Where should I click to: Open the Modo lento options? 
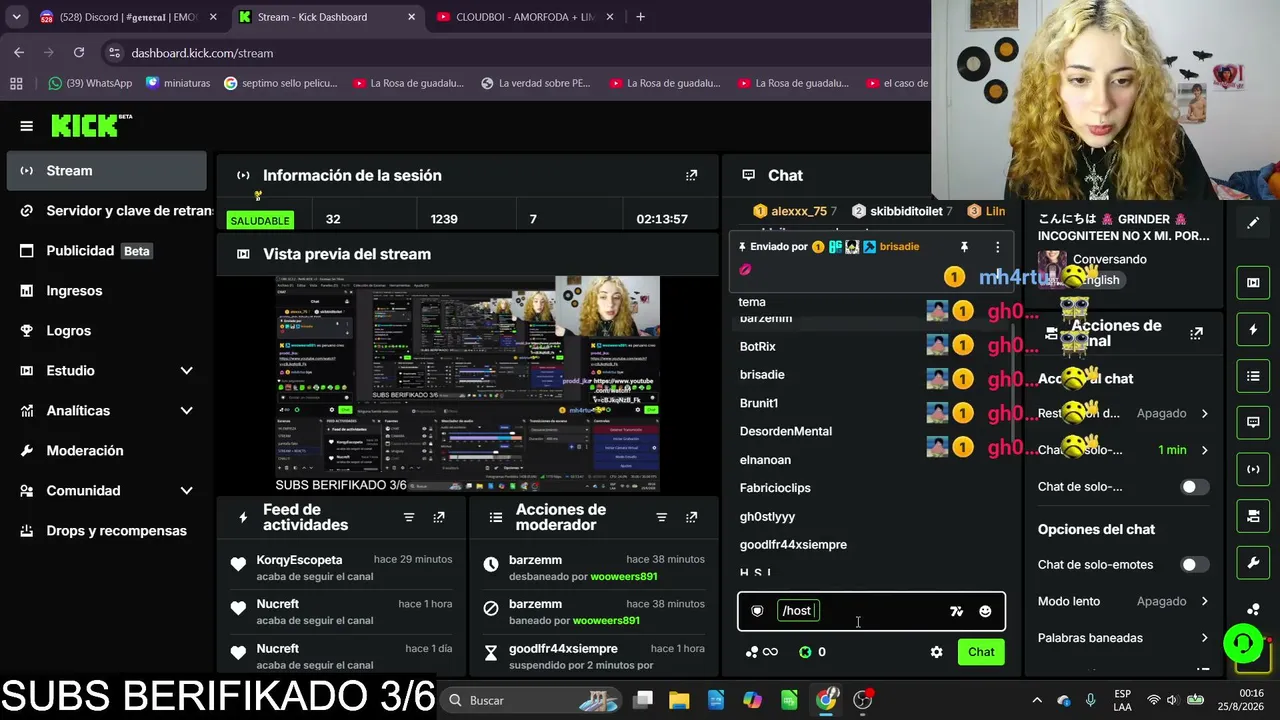coord(1123,601)
